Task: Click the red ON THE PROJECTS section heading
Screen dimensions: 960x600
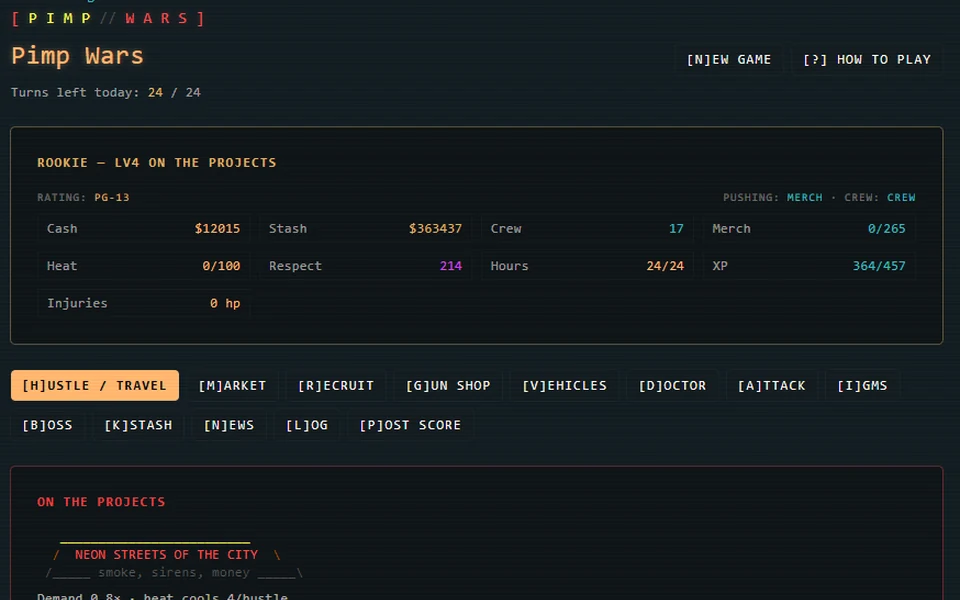Action: pyautogui.click(x=101, y=502)
